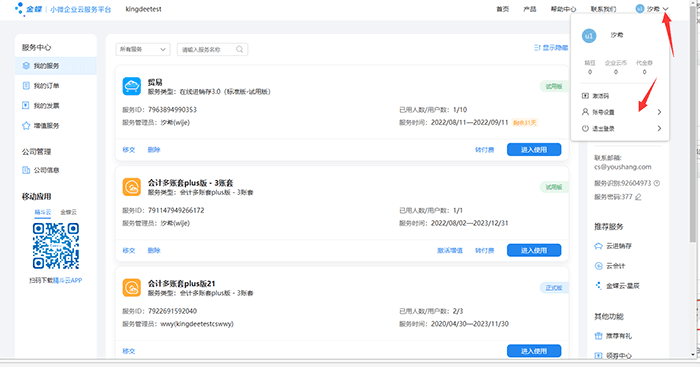Click 试用版 badge on the first card
The height and width of the screenshot is (367, 700).
(554, 86)
